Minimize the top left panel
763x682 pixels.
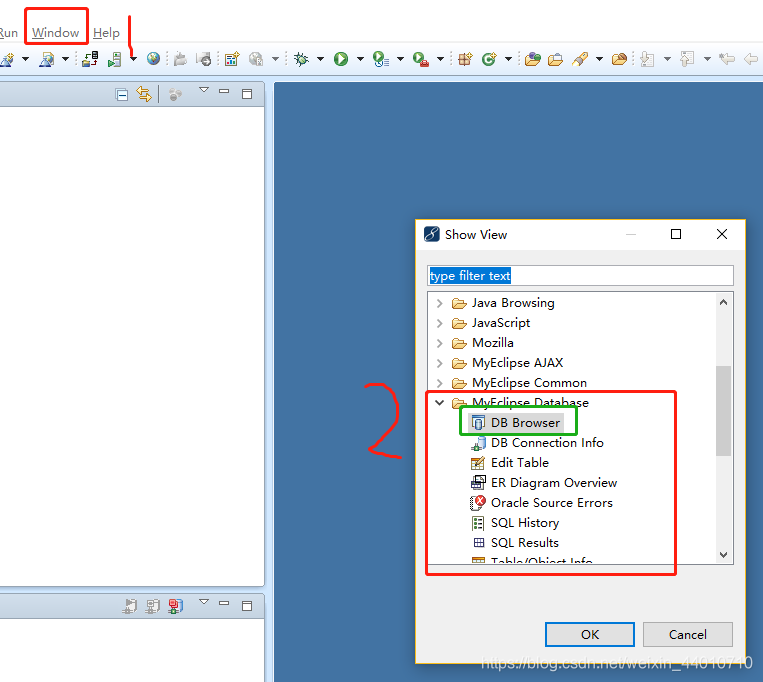224,91
